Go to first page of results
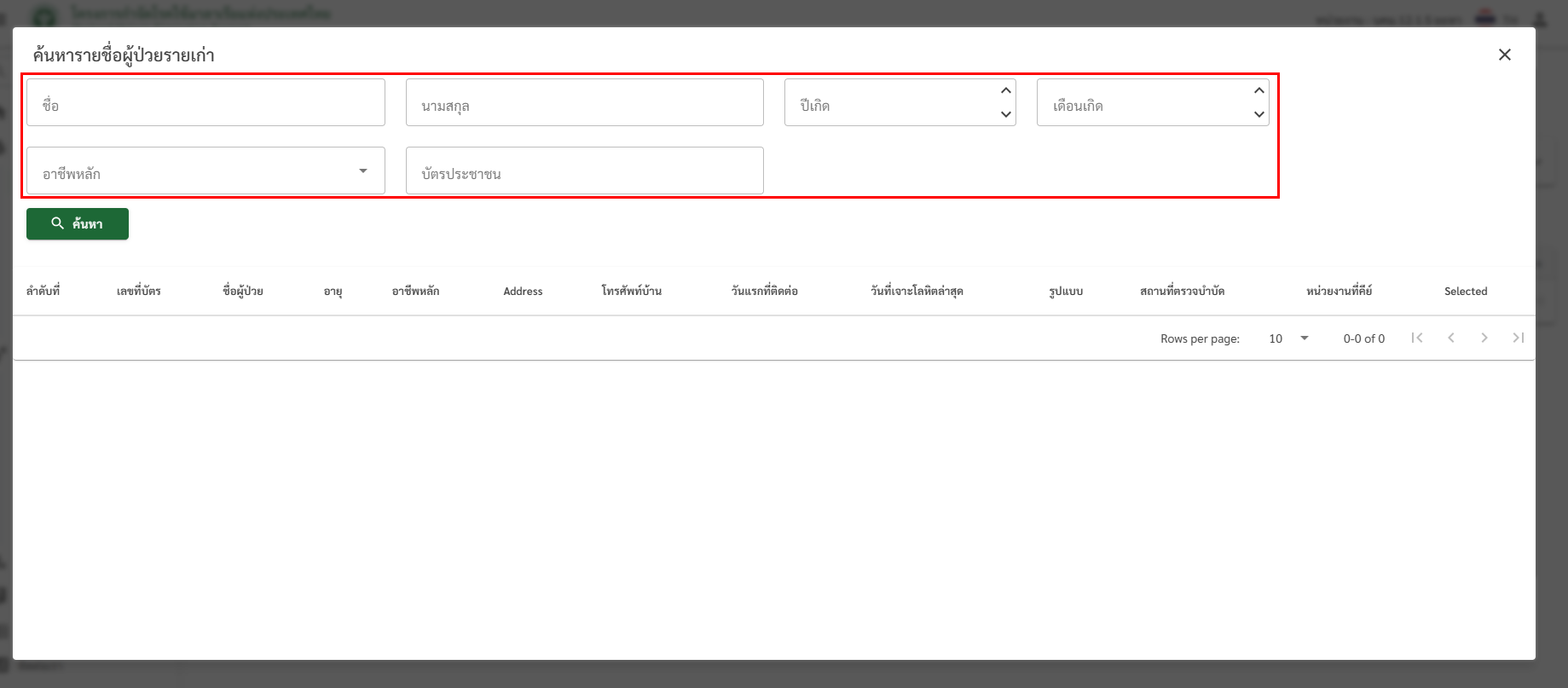This screenshot has height=688, width=1568. (x=1417, y=338)
